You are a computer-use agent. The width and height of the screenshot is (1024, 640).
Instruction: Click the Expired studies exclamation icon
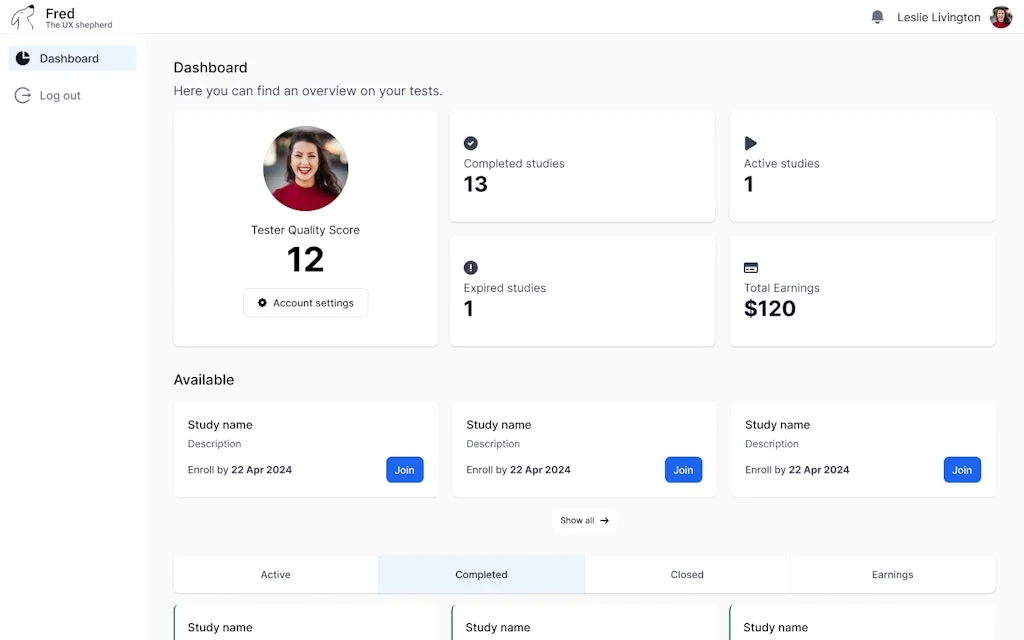pyautogui.click(x=471, y=267)
